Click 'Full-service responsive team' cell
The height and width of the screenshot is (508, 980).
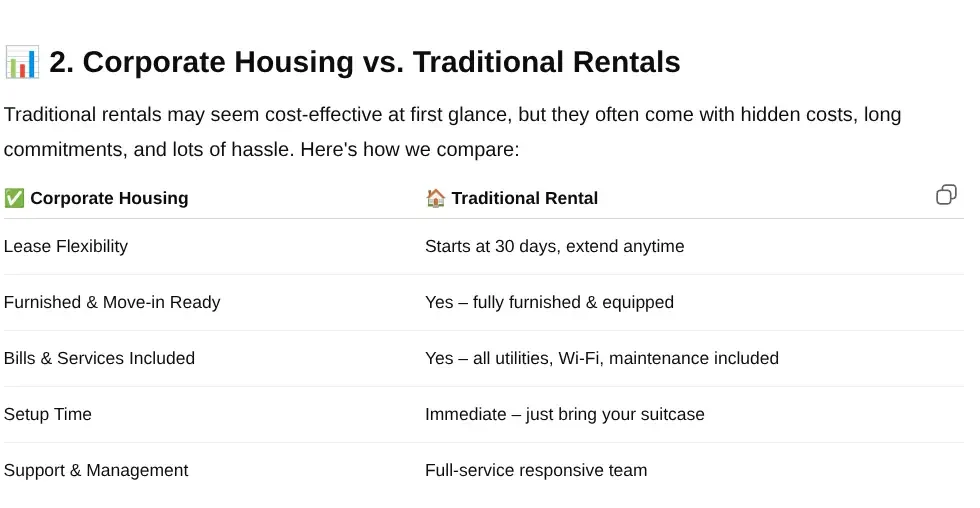(536, 470)
